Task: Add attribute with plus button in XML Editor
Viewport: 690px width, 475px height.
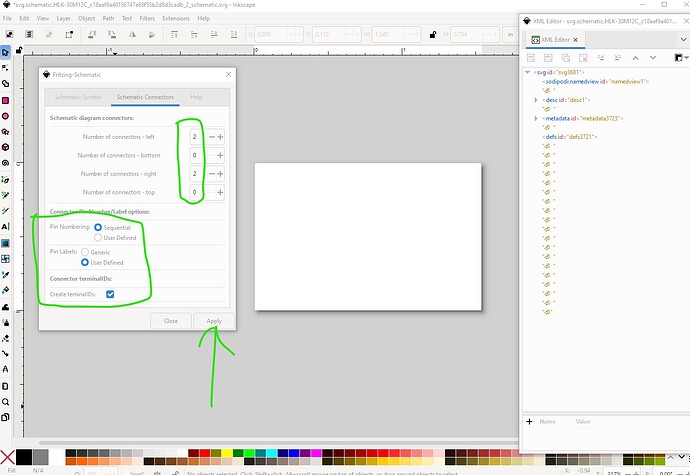Action: click(x=529, y=422)
